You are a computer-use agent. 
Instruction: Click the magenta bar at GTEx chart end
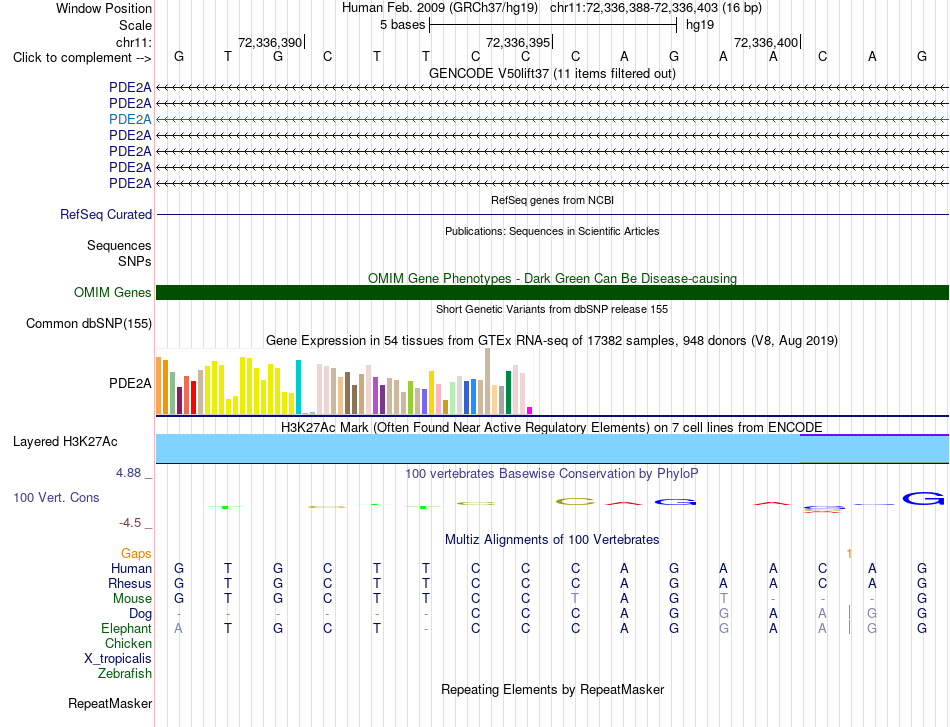(x=530, y=411)
